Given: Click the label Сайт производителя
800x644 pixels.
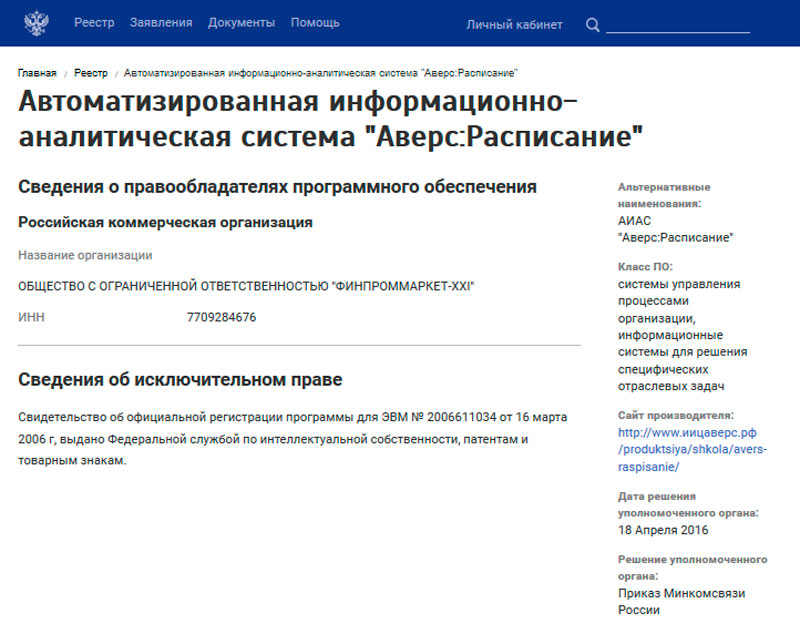Looking at the screenshot, I should point(676,415).
